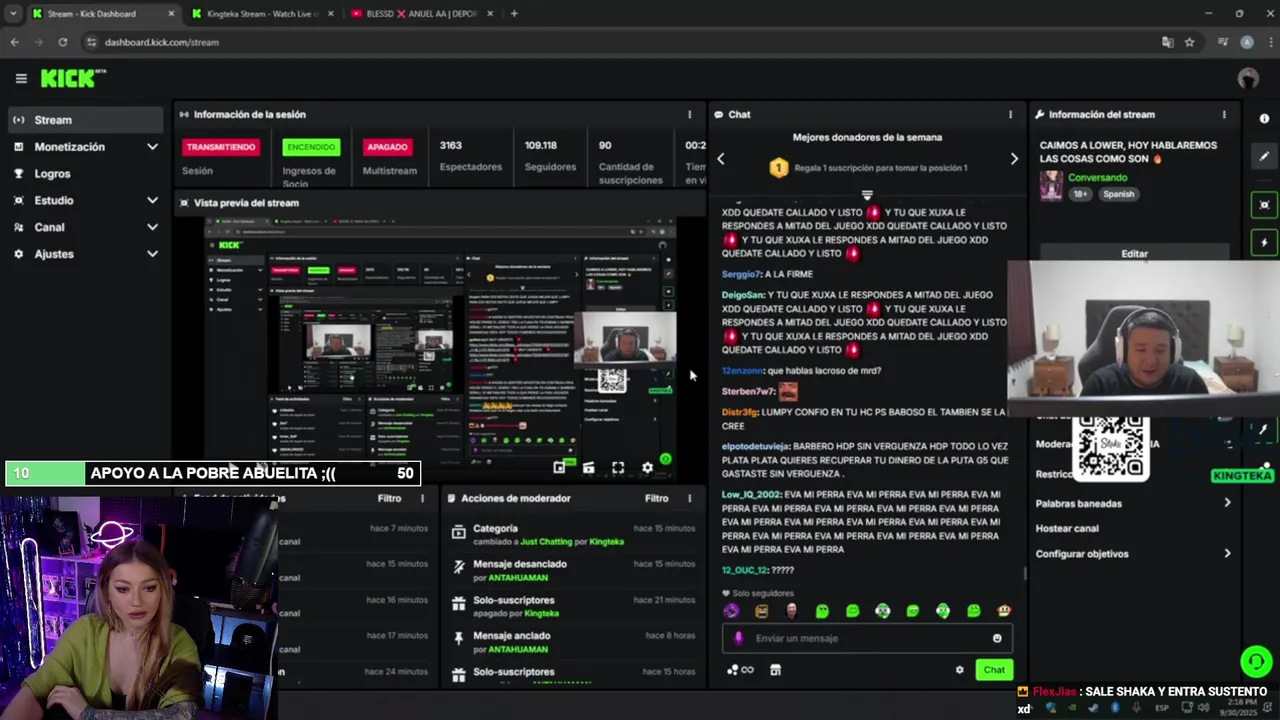
Task: Click the lightning bolt icon in right toolbar
Action: 1264,243
